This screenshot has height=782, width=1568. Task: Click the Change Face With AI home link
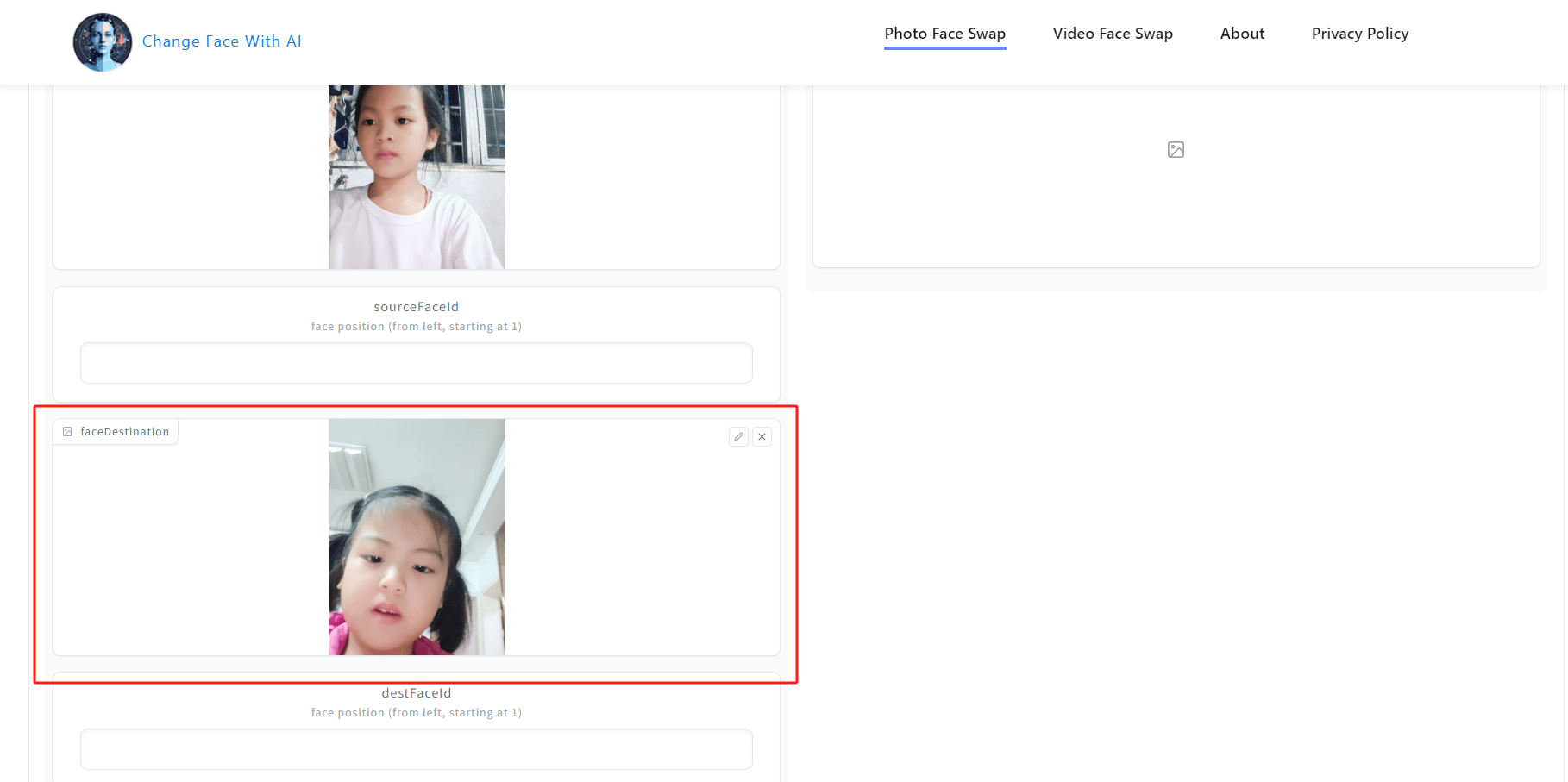222,41
